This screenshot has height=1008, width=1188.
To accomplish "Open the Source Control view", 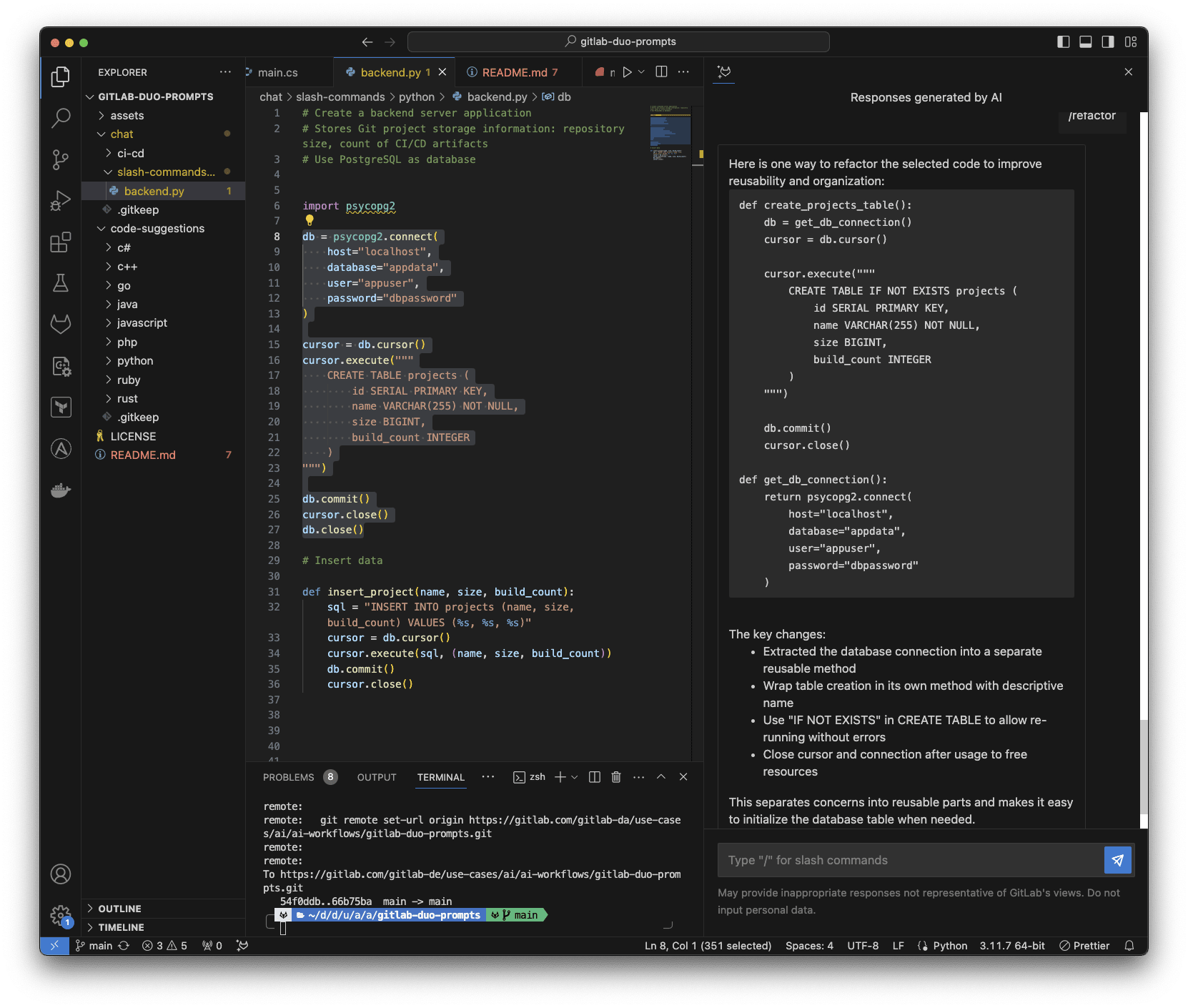I will coord(61,159).
